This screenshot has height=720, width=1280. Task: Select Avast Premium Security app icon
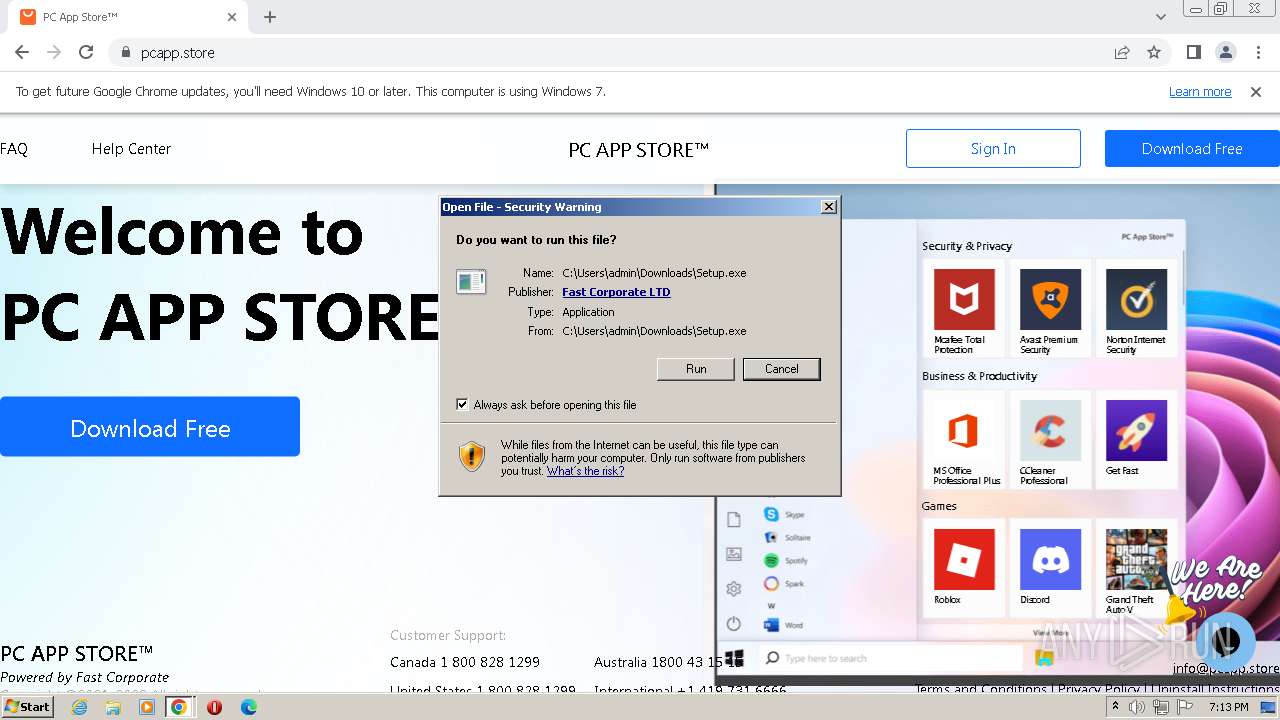(1050, 299)
